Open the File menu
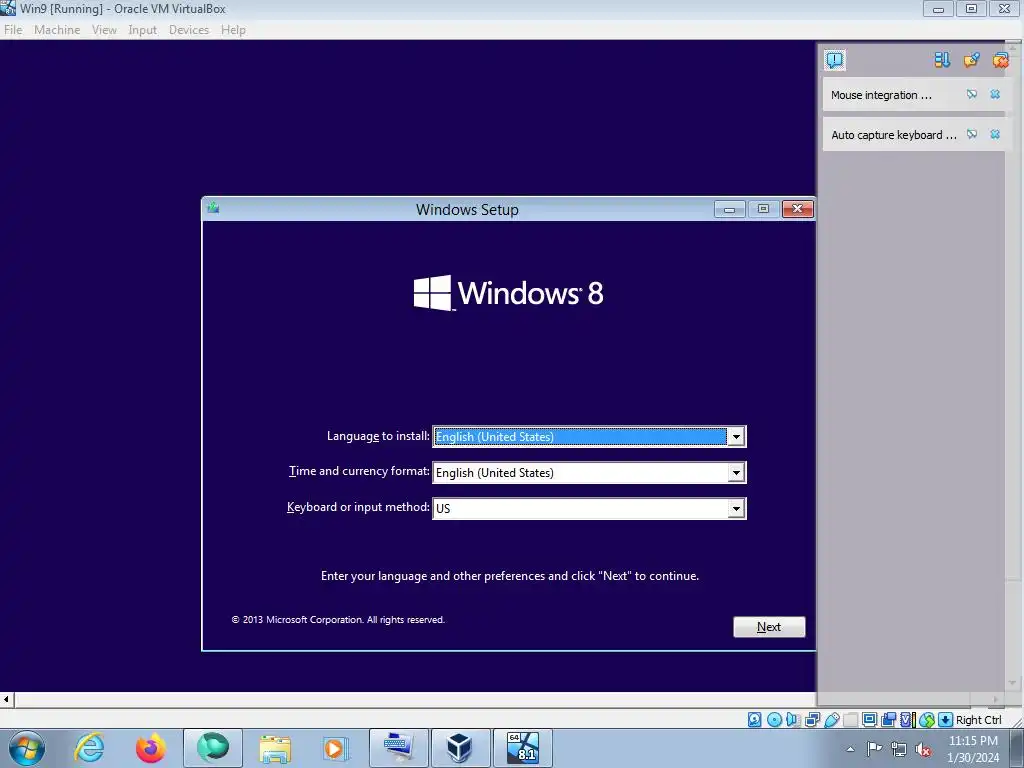Viewport: 1024px width, 768px height. tap(13, 30)
